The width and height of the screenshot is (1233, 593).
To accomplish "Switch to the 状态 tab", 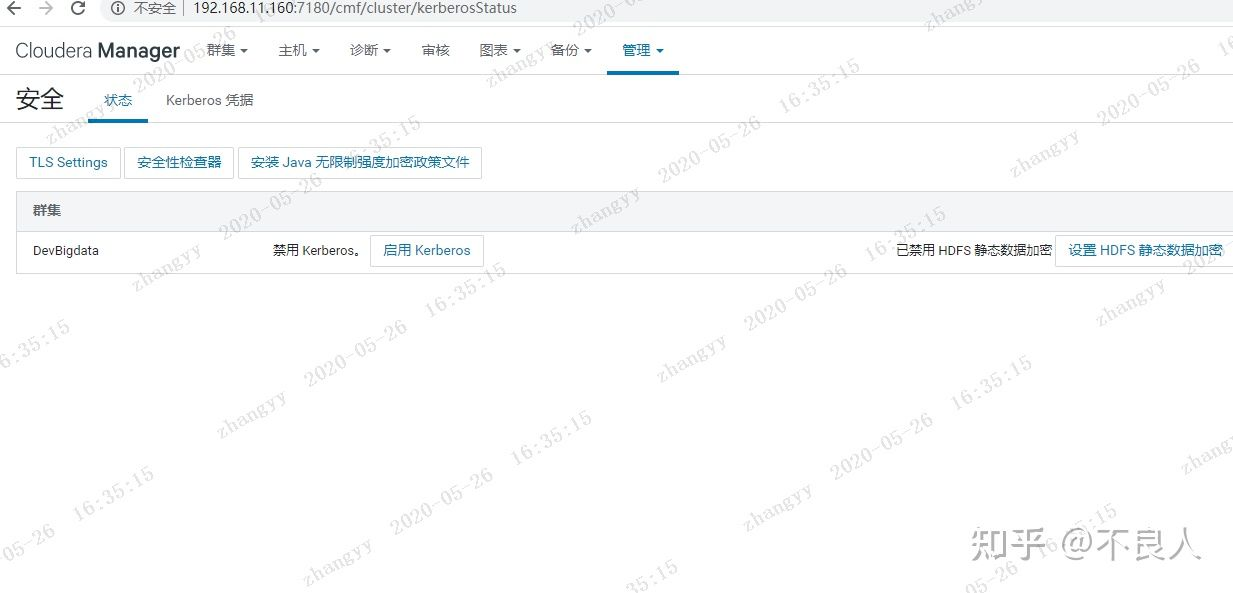I will (x=118, y=101).
